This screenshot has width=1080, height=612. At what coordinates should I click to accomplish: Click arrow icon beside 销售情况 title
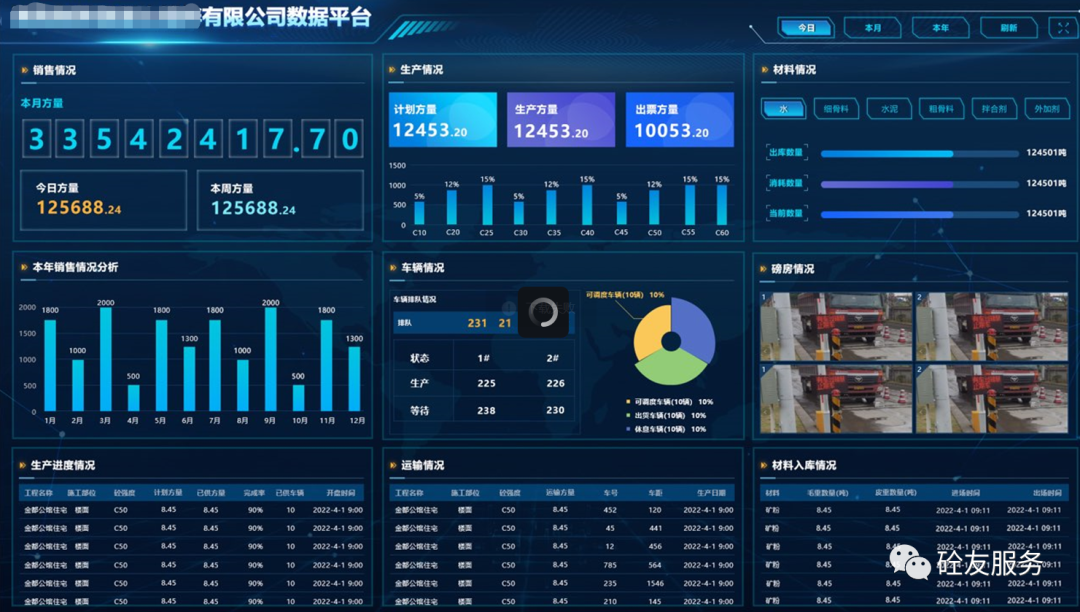[23, 70]
